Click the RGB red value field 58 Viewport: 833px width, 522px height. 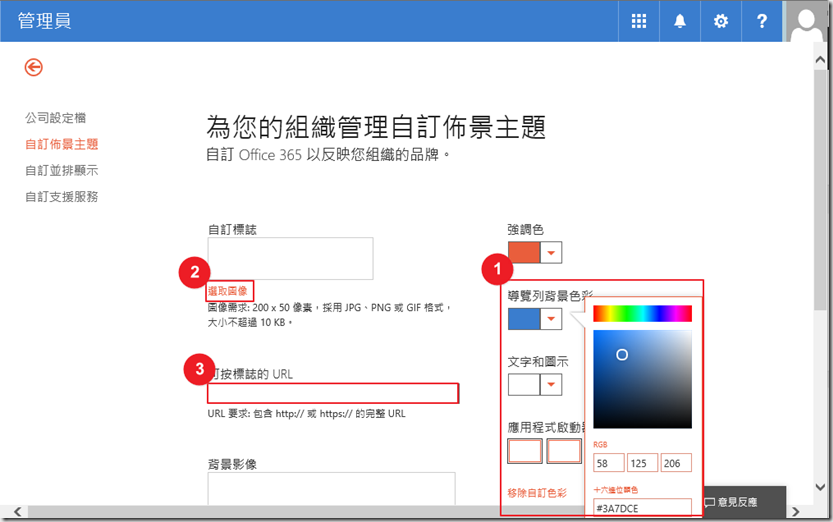click(608, 463)
